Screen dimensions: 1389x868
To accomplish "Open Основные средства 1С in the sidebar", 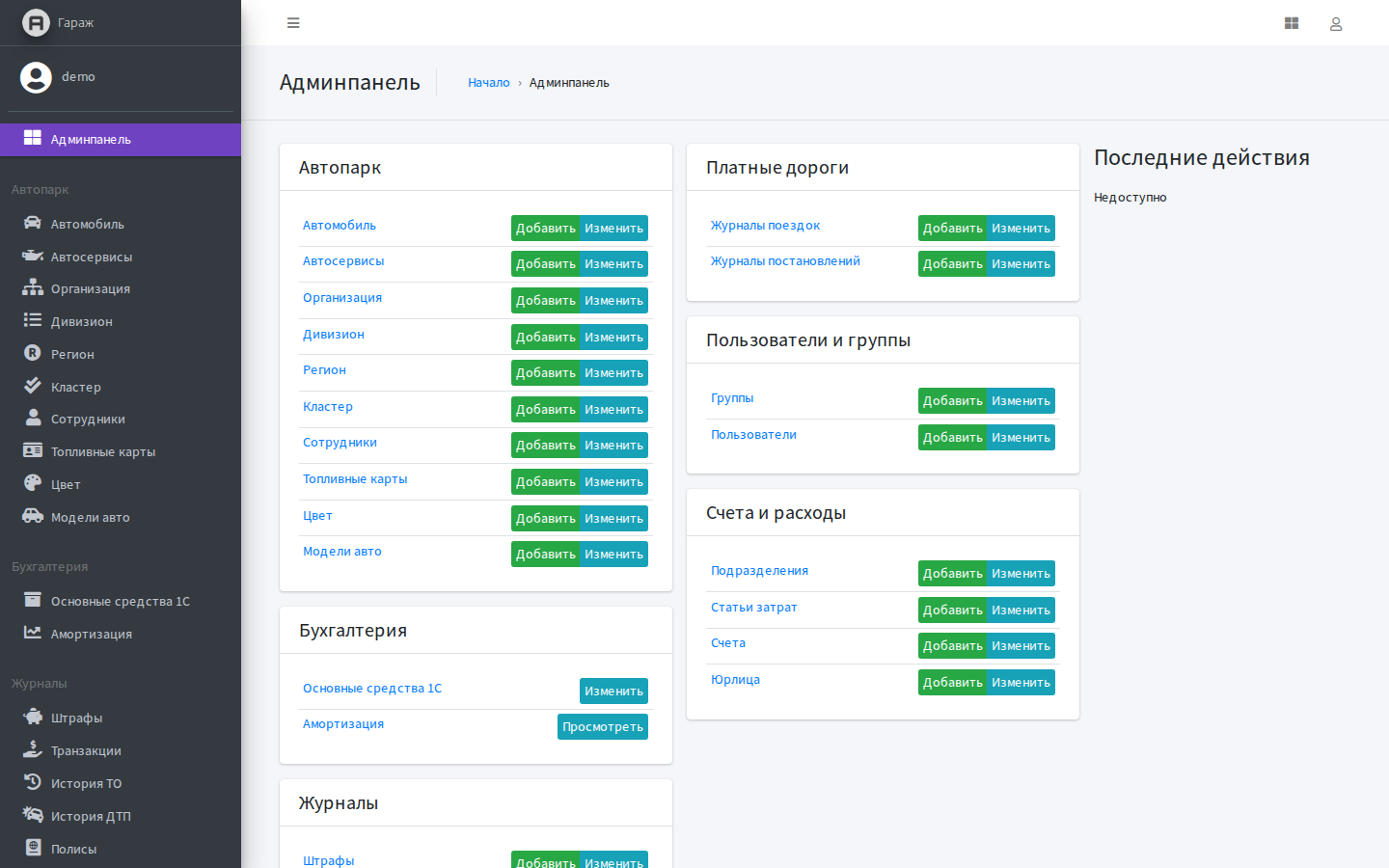I will pyautogui.click(x=121, y=601).
